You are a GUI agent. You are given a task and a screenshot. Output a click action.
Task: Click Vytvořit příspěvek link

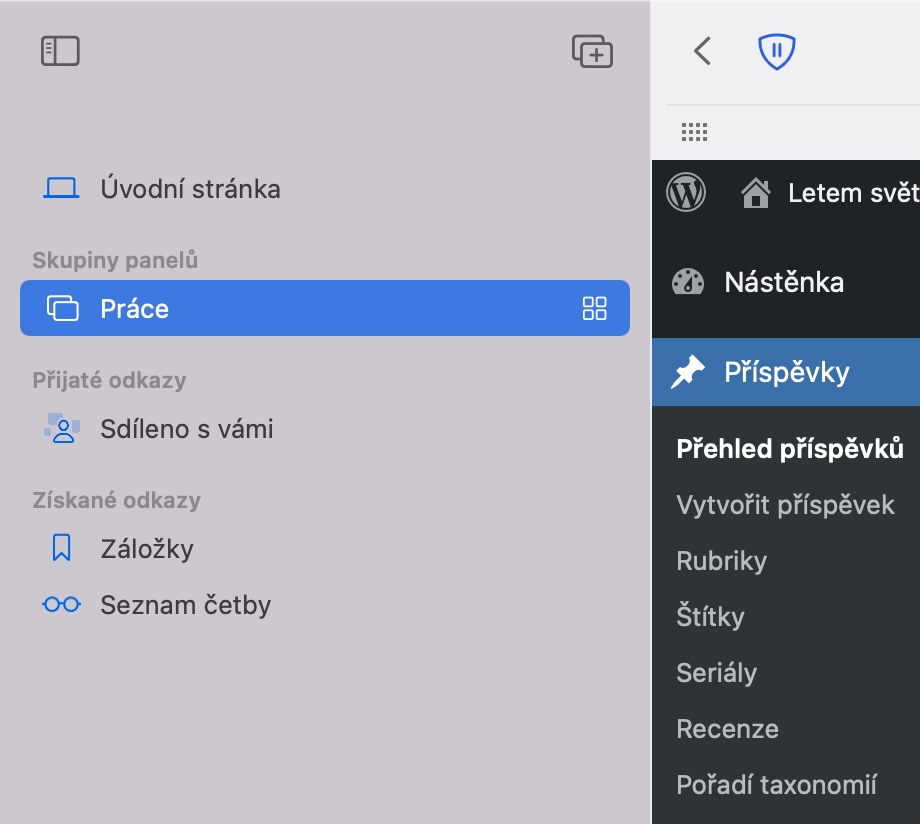coord(785,505)
